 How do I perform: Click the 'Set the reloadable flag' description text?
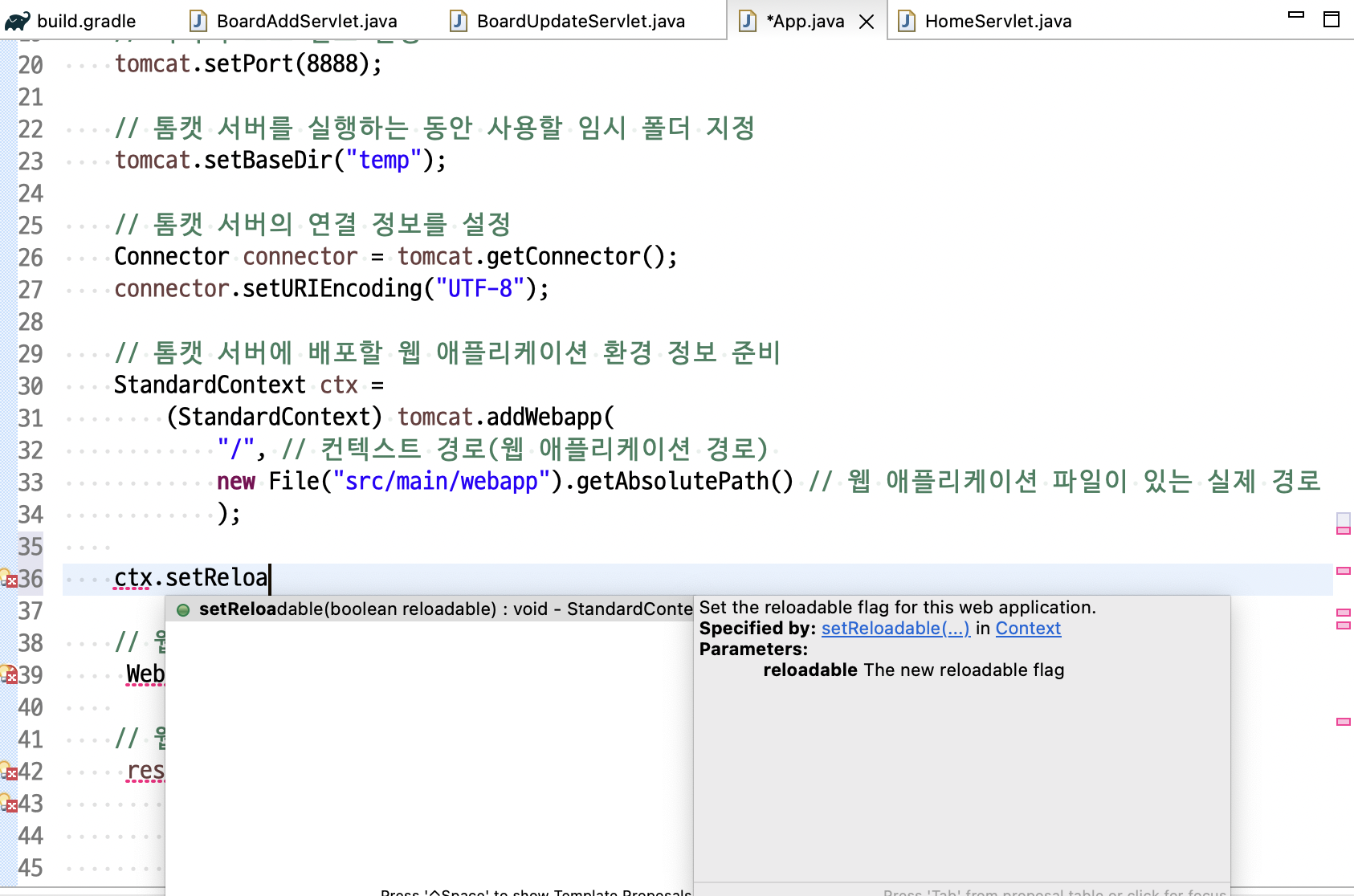click(x=897, y=608)
